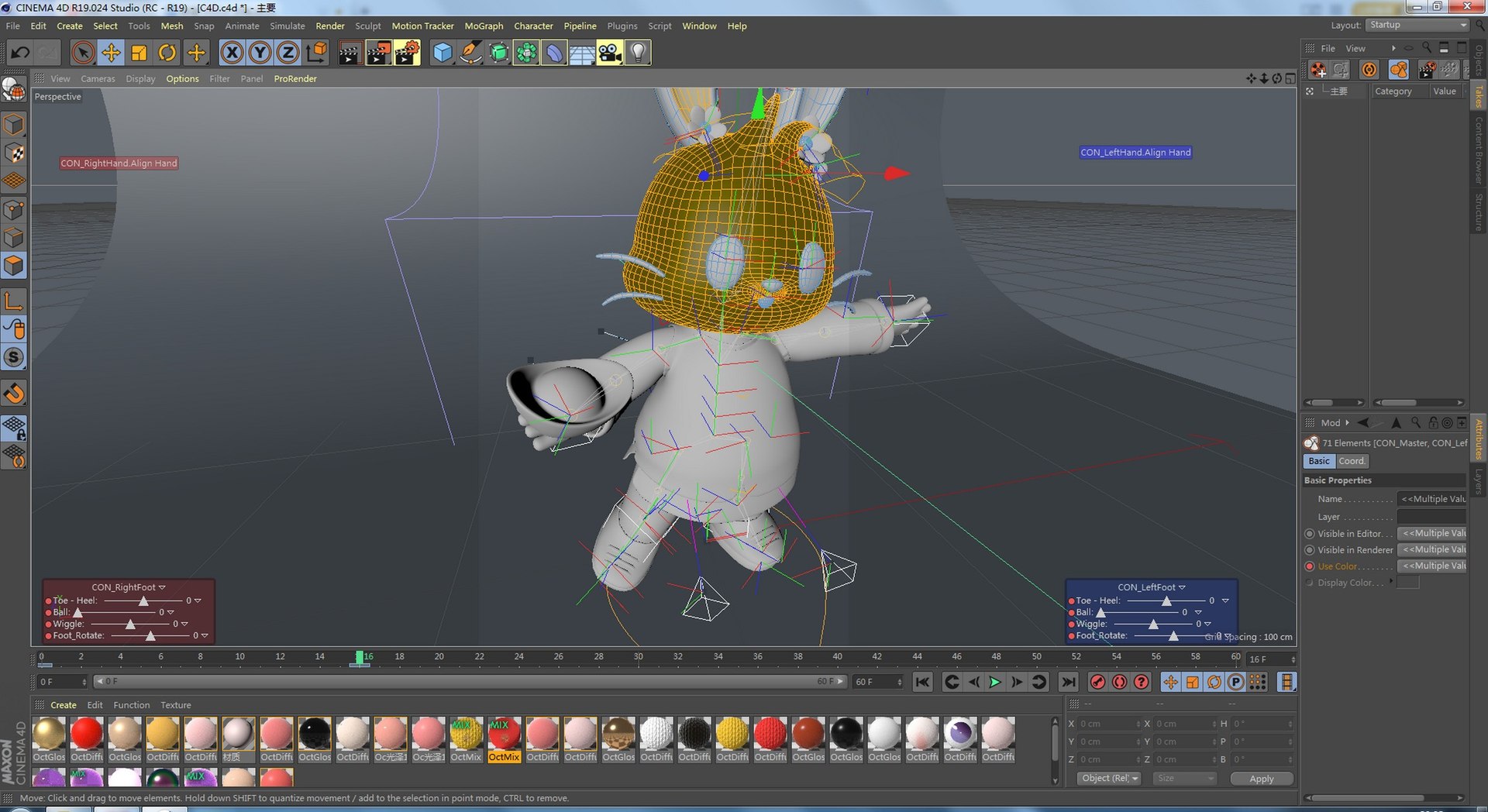The height and width of the screenshot is (812, 1488).
Task: Select the highlighted OctMix material
Action: click(504, 739)
